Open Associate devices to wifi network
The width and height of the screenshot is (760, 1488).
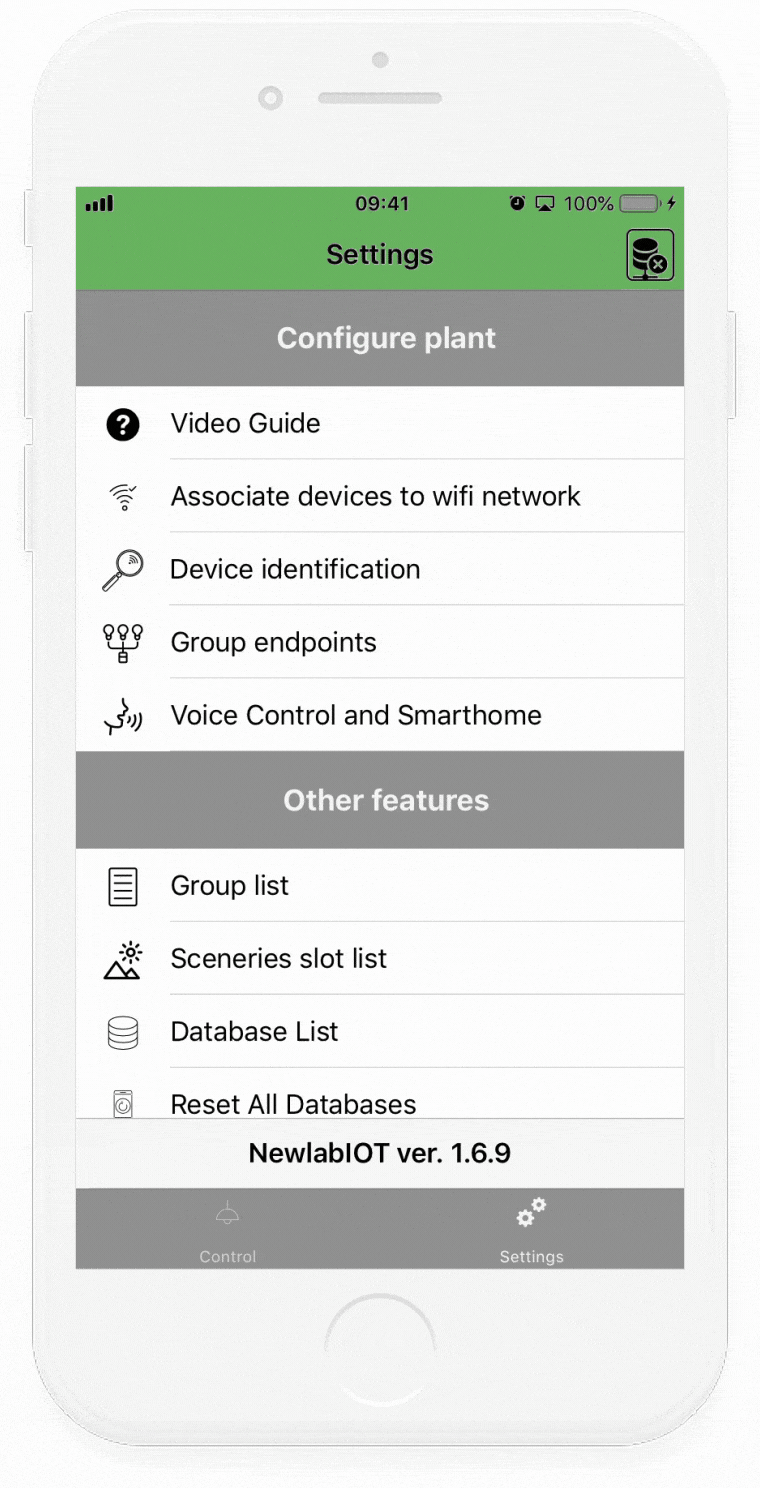coord(380,497)
